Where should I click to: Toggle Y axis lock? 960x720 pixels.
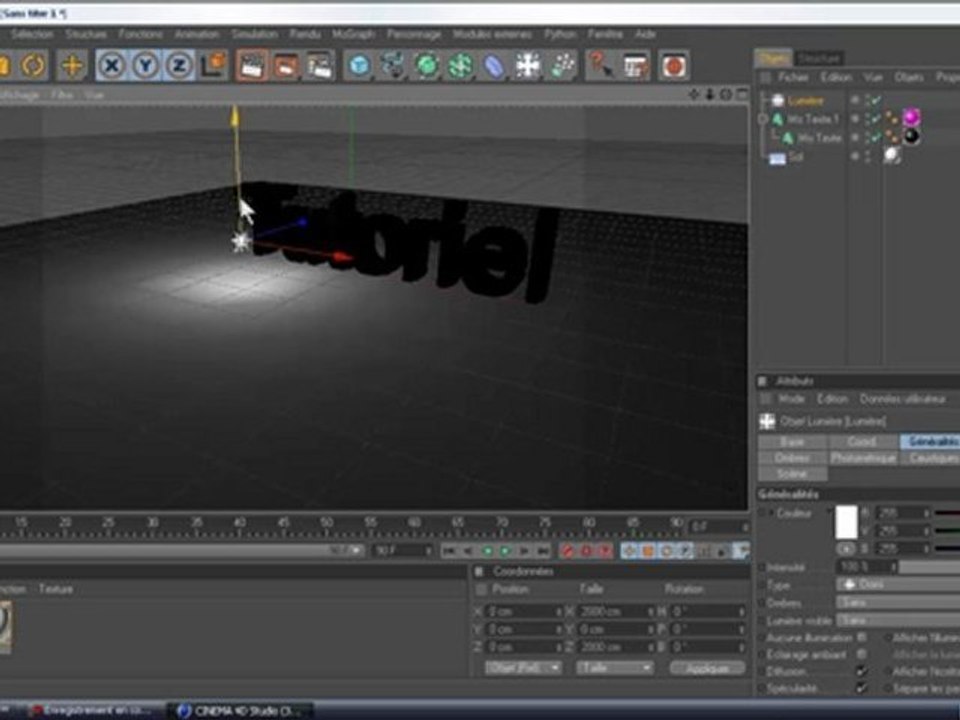coord(145,66)
